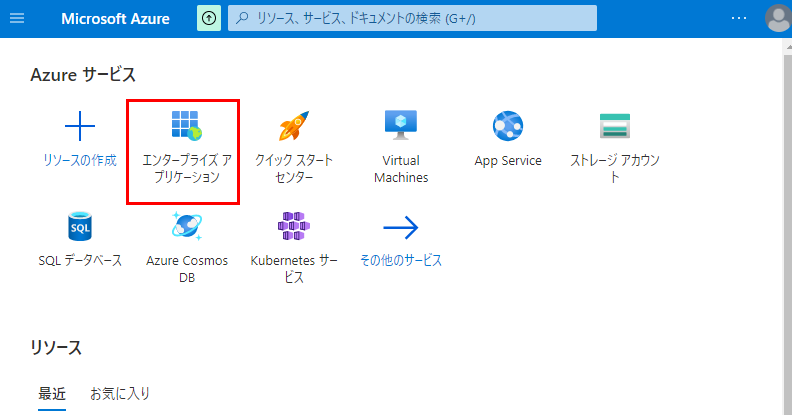The image size is (792, 415).
Task: Click the upgrade arrow icon beside search
Action: (209, 19)
